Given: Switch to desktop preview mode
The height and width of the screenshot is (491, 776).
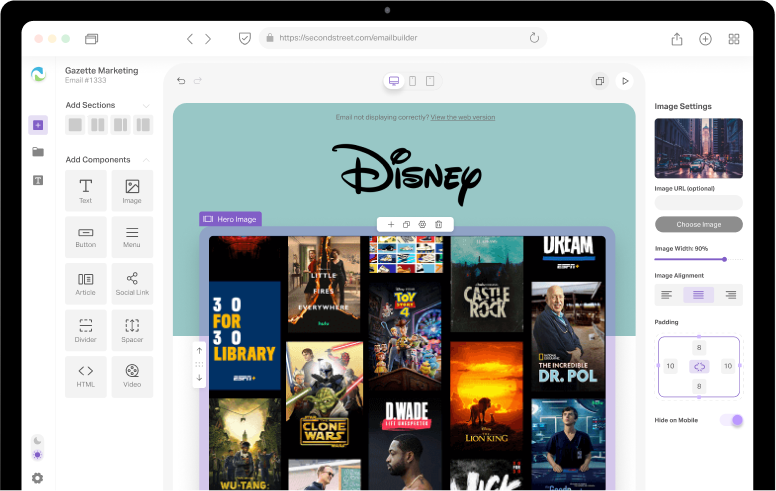Looking at the screenshot, I should [394, 81].
